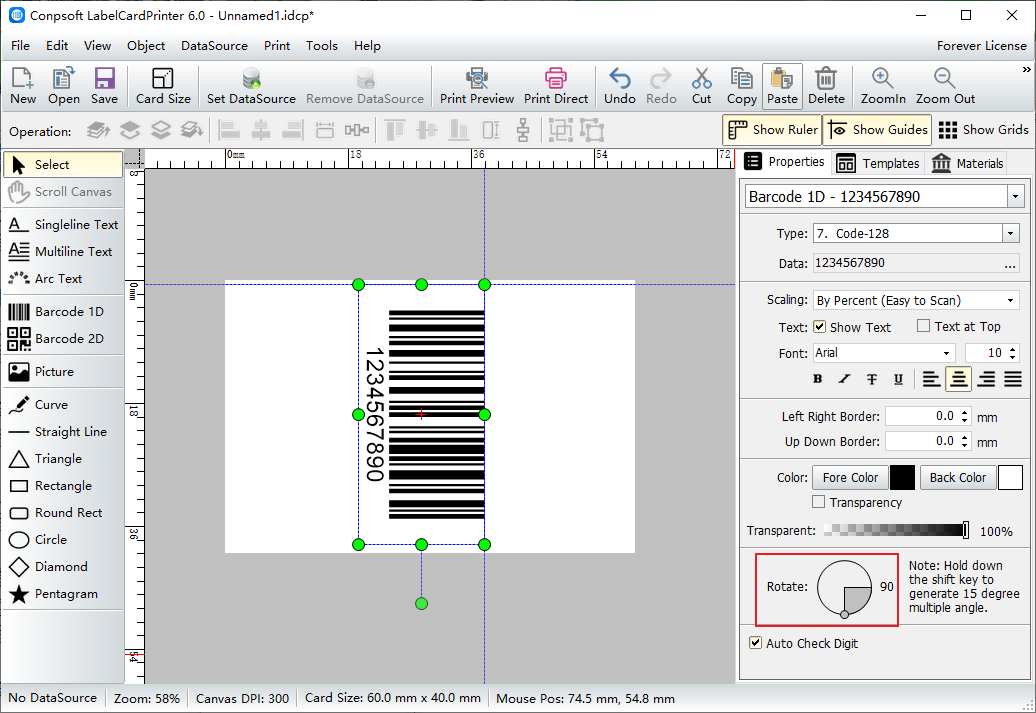This screenshot has width=1036, height=713.
Task: Create a new label with New
Action: pyautogui.click(x=23, y=86)
